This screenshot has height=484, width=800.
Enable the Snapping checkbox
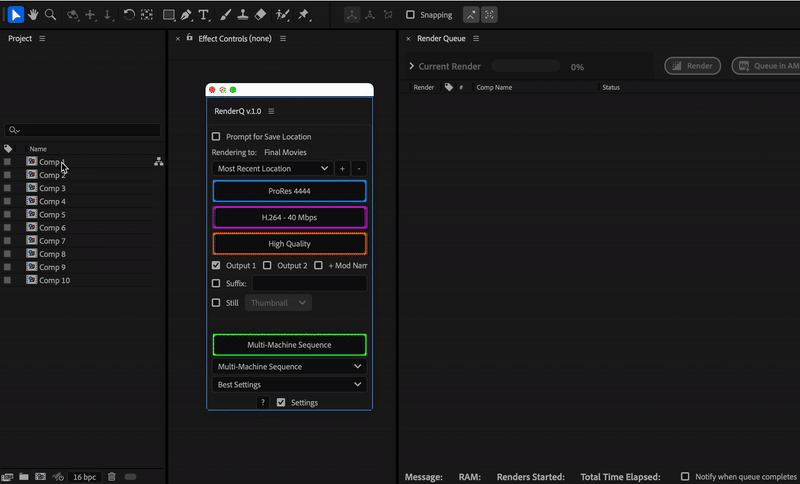click(410, 15)
